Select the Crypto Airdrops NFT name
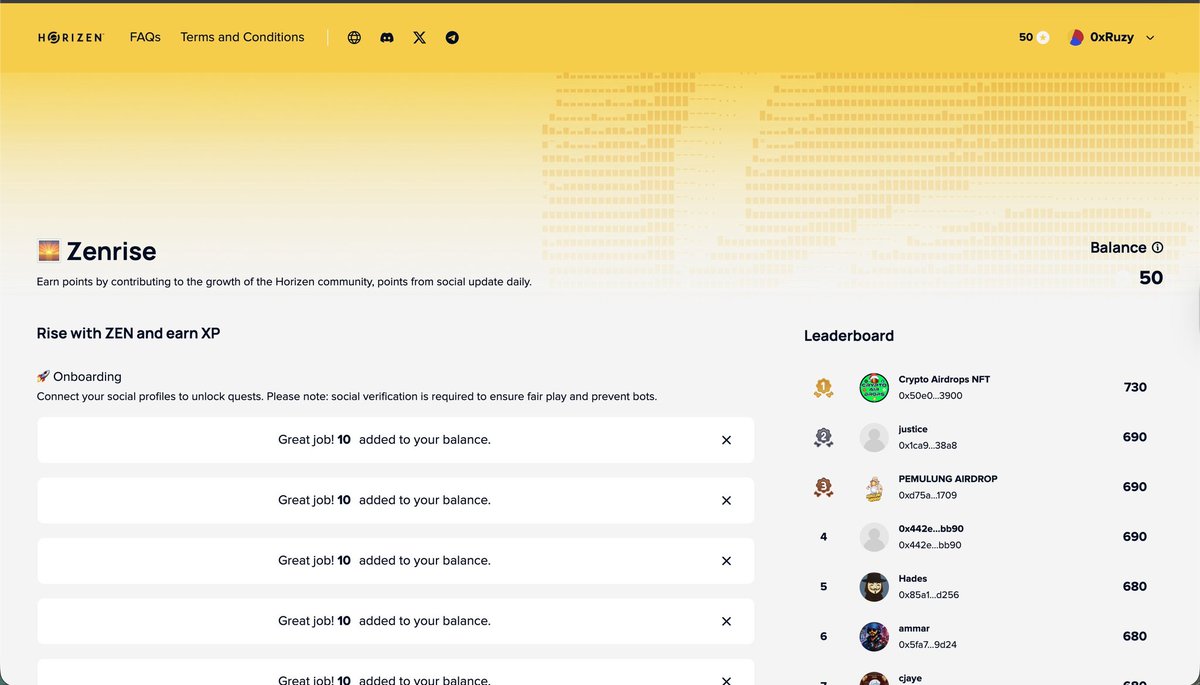The image size is (1200, 685). pos(944,379)
